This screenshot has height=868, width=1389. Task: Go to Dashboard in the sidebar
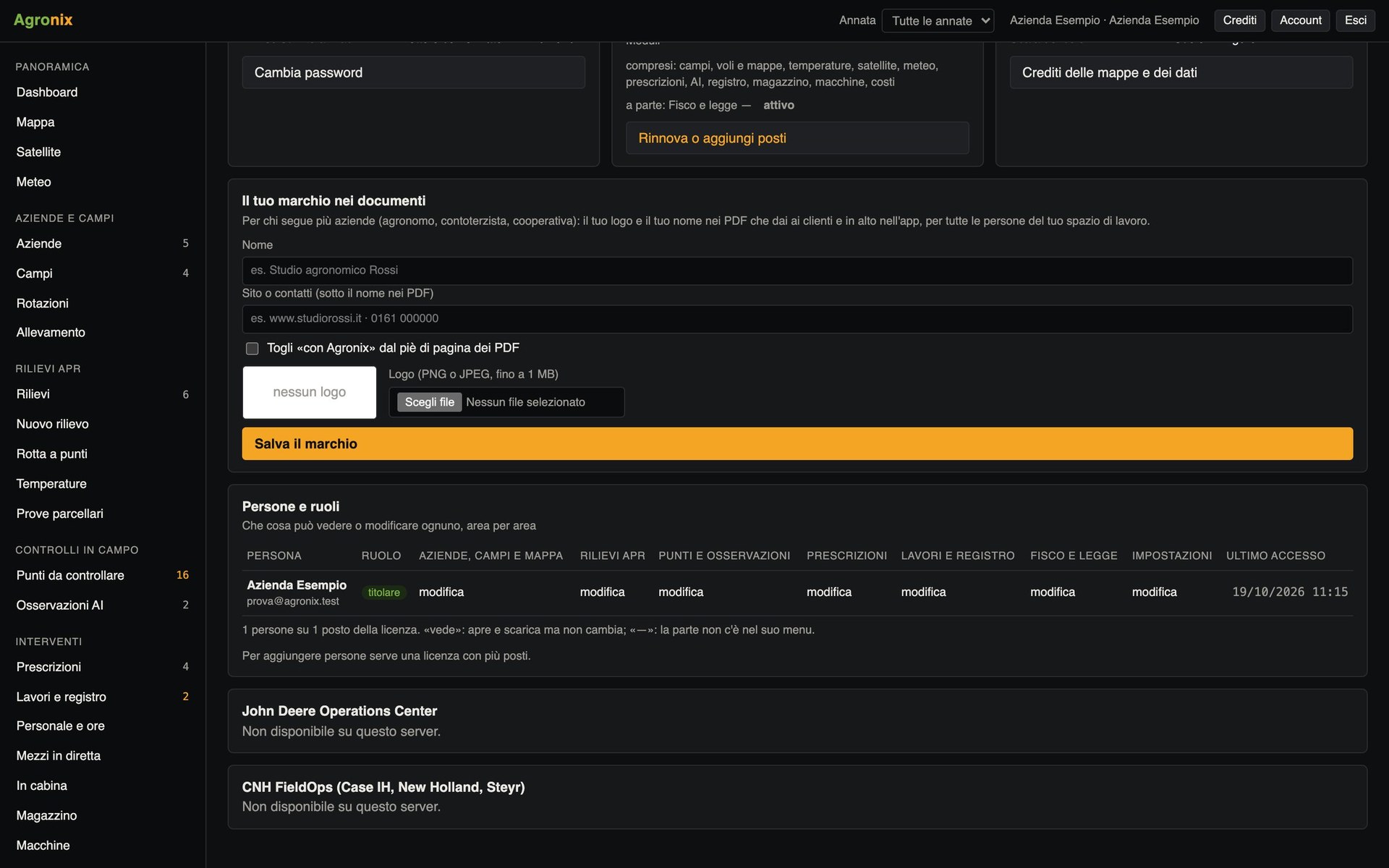pyautogui.click(x=103, y=93)
